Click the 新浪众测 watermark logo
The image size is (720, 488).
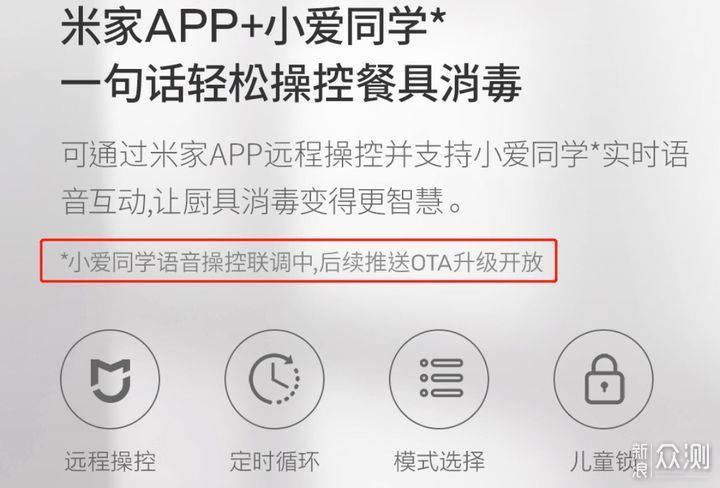tap(671, 458)
